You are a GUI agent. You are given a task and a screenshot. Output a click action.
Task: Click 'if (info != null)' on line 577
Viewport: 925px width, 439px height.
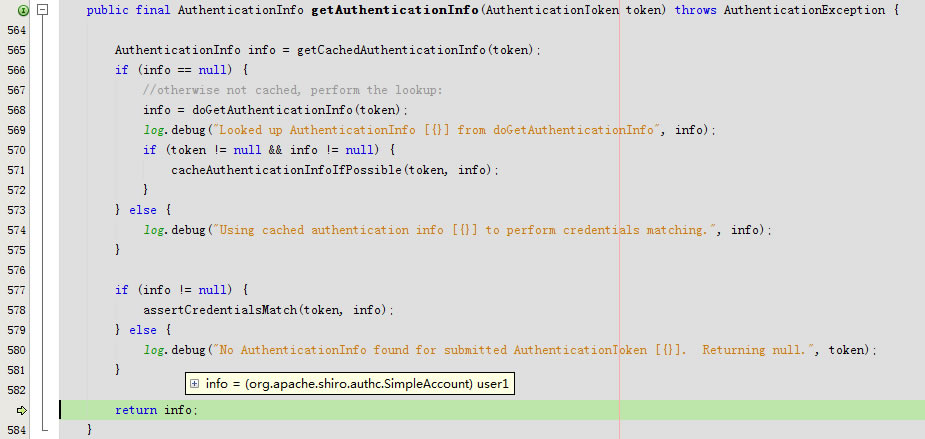pos(181,290)
